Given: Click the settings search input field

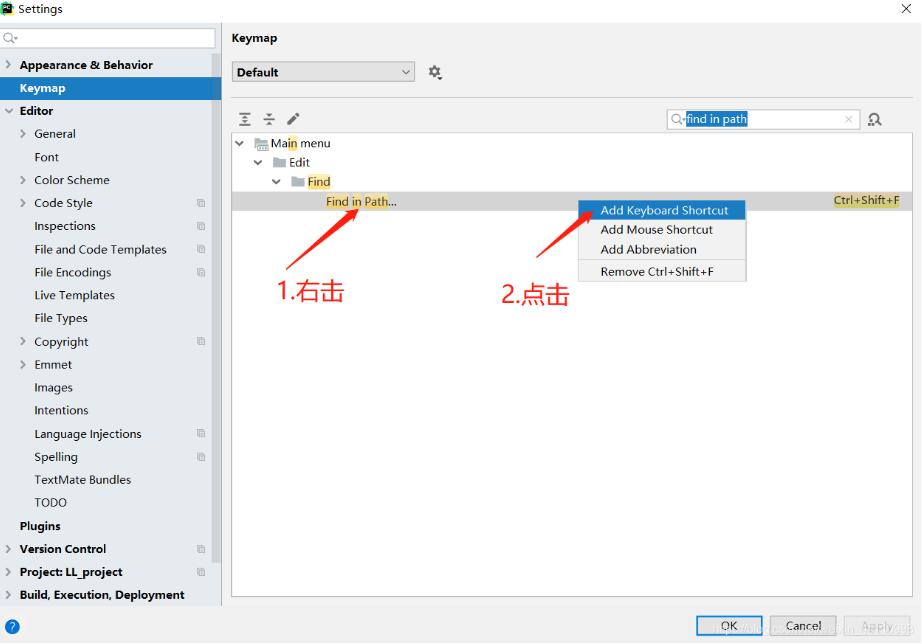Looking at the screenshot, I should tap(108, 39).
